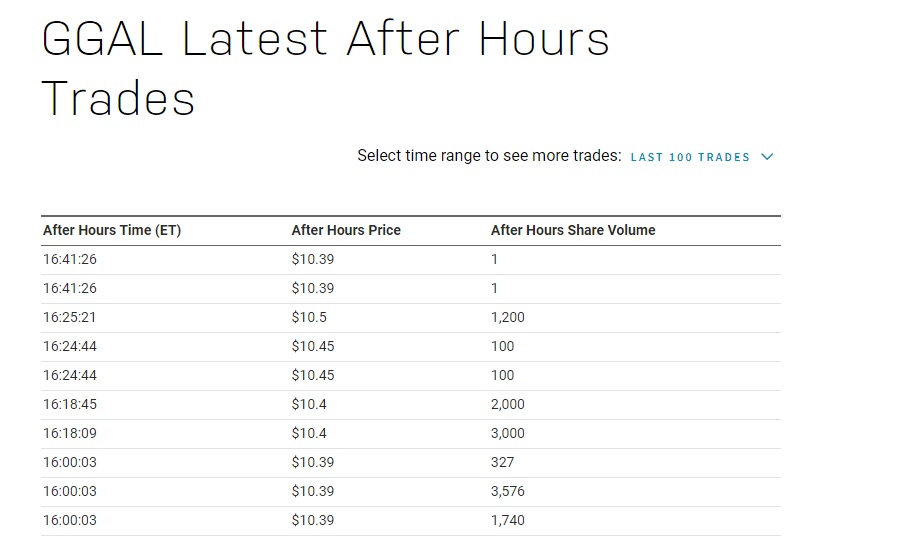
Task: Select the 3,576 share volume cell
Action: (x=507, y=491)
